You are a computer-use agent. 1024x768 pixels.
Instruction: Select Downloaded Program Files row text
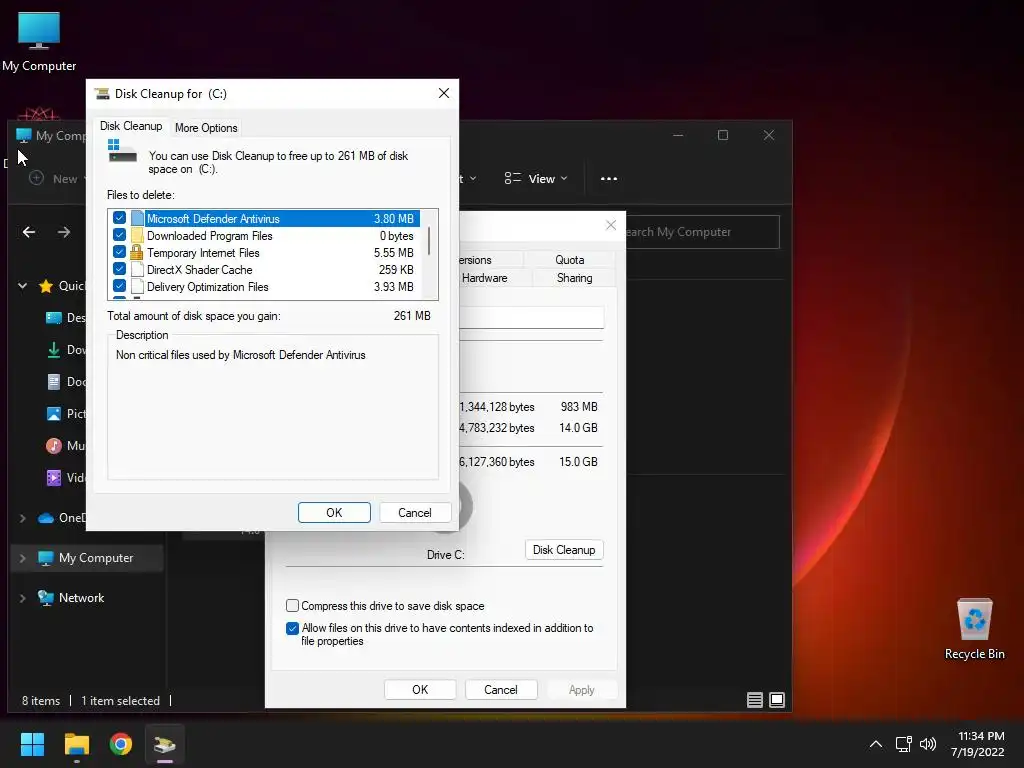[x=210, y=236]
